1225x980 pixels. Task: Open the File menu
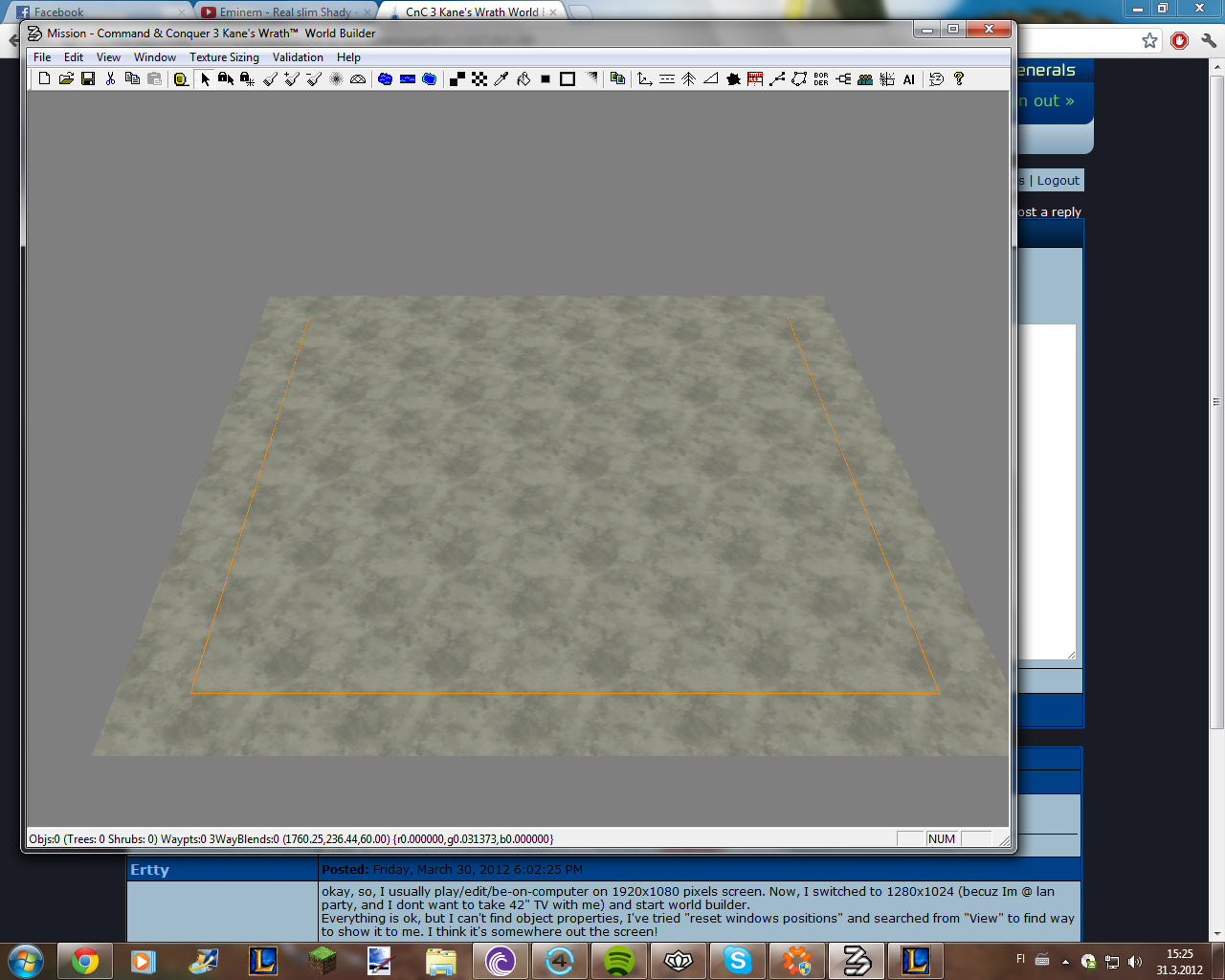tap(42, 57)
